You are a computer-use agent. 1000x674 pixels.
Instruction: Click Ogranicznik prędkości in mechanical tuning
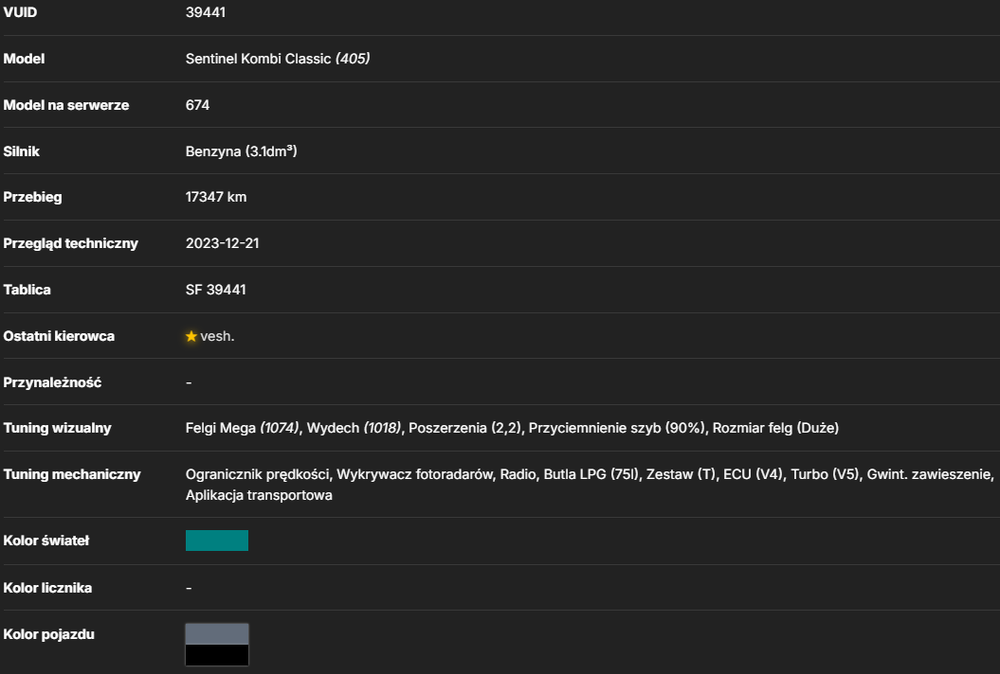258,474
